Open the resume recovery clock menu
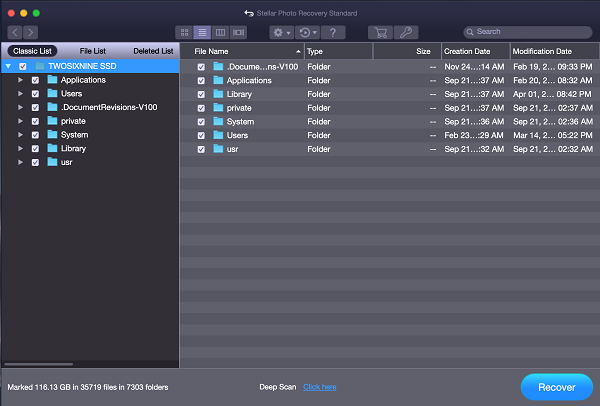Viewport: 600px width, 406px height. click(x=307, y=33)
